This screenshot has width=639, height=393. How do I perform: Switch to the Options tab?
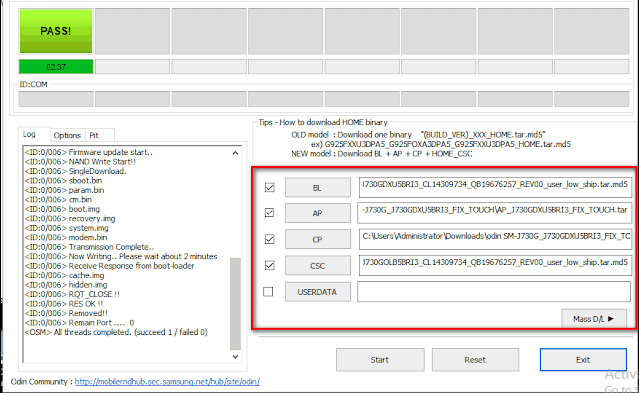pyautogui.click(x=67, y=135)
